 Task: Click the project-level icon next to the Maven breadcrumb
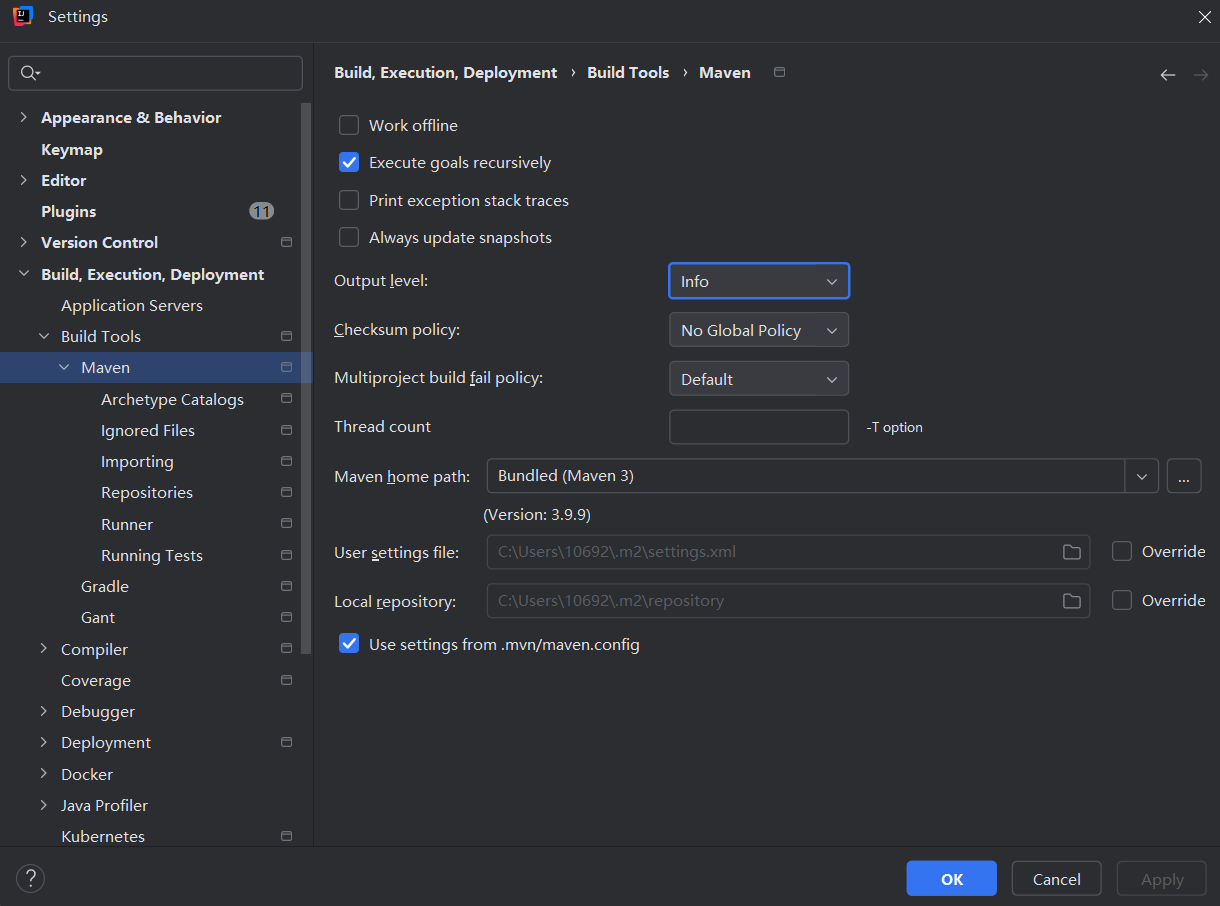780,72
